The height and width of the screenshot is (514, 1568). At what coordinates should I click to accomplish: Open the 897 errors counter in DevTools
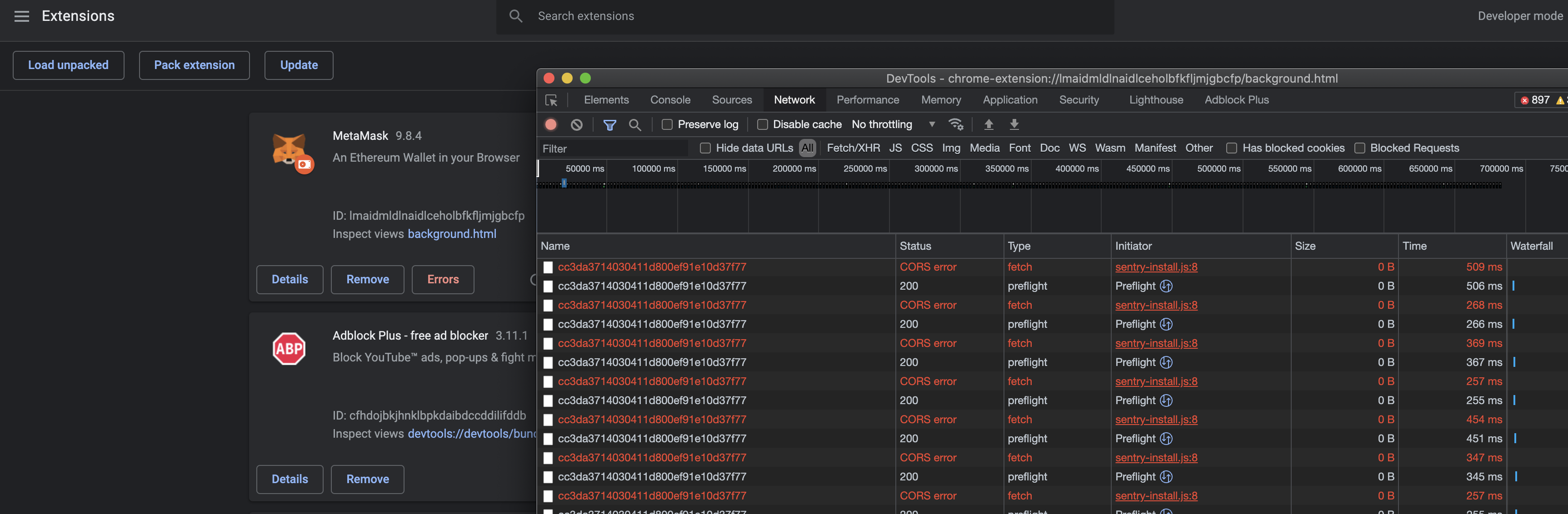click(1536, 100)
